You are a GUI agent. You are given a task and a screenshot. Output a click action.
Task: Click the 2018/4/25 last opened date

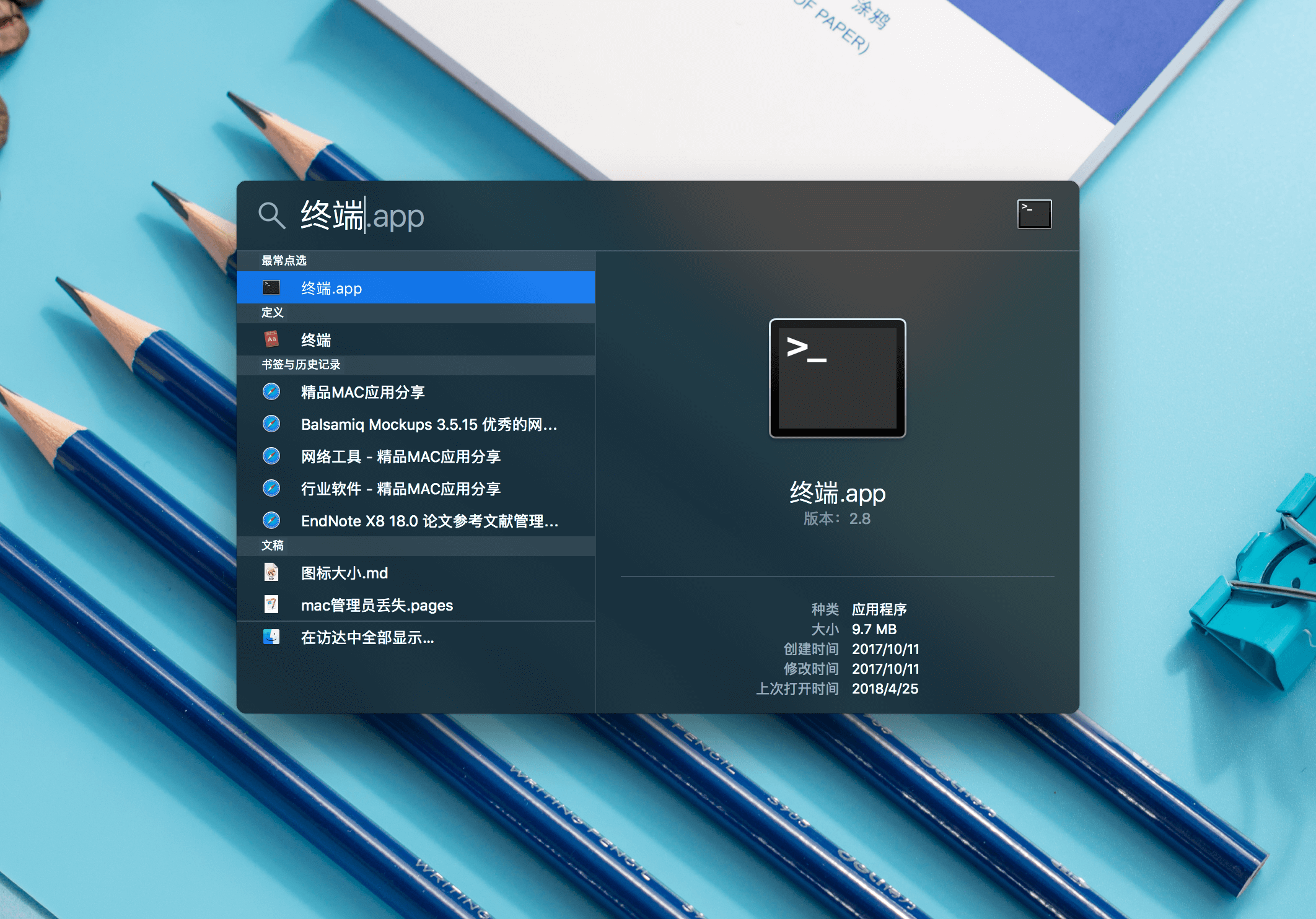pos(885,689)
